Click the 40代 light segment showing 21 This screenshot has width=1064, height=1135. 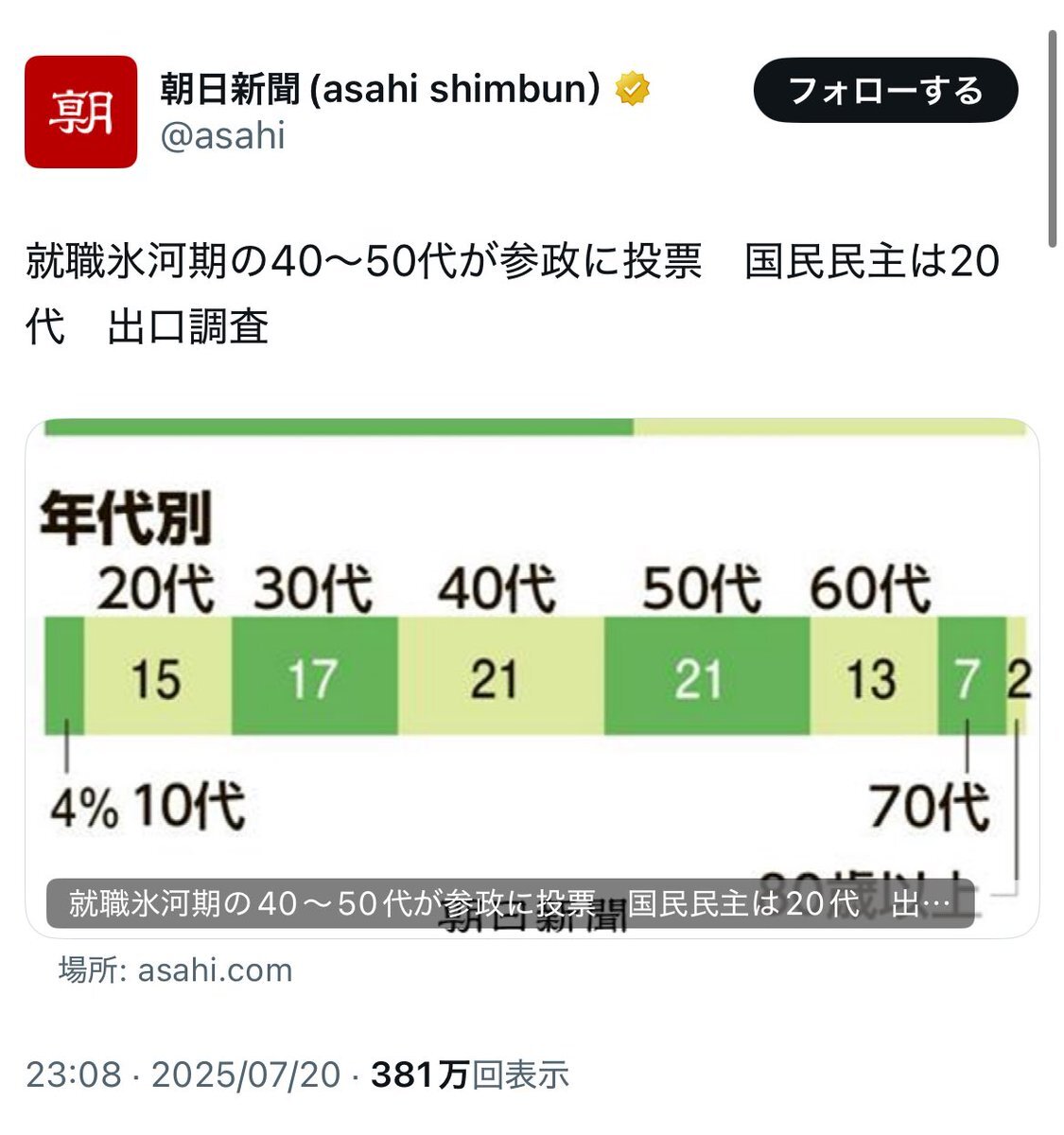pyautogui.click(x=500, y=676)
